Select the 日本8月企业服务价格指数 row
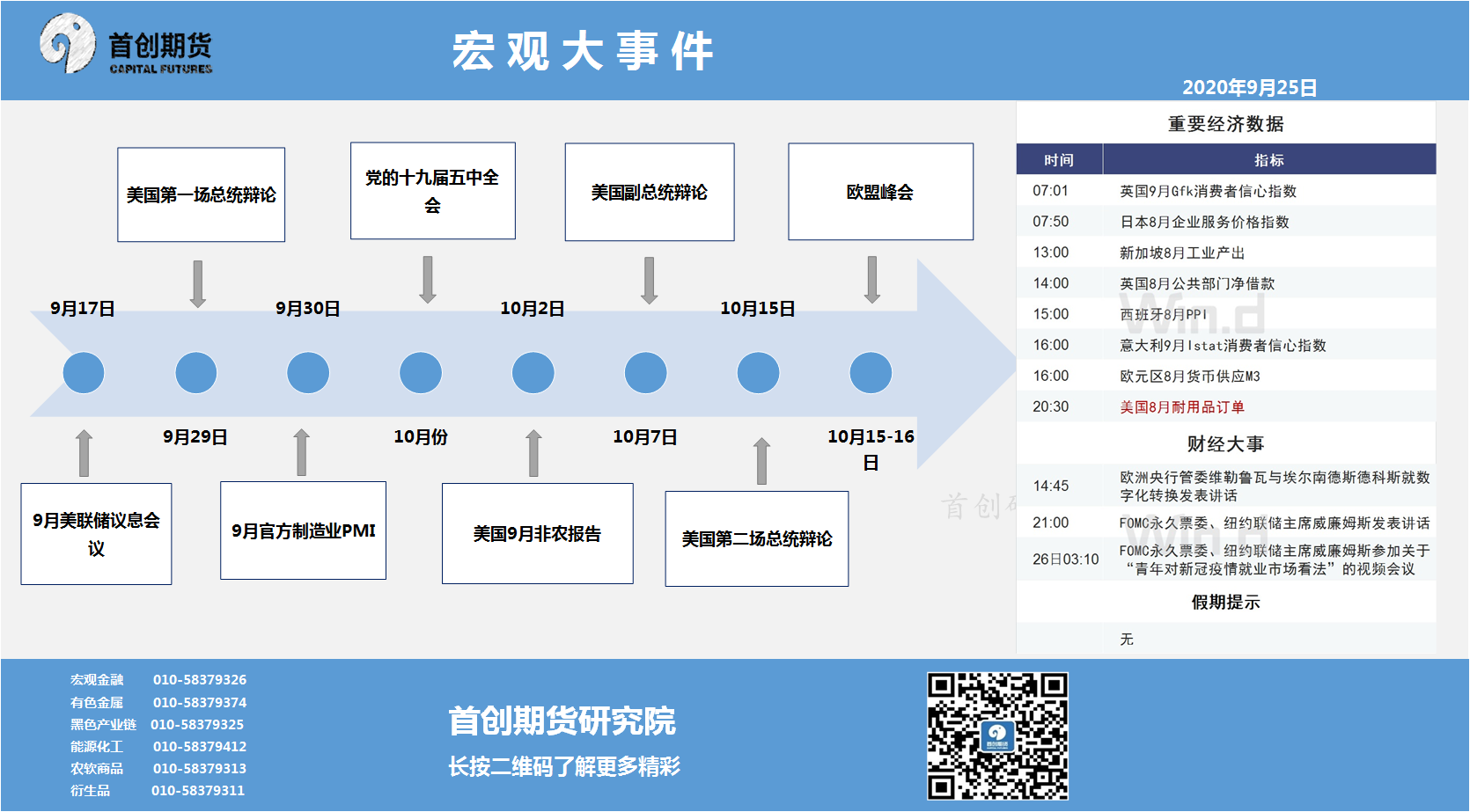Image resolution: width=1470 pixels, height=812 pixels. point(1226,222)
